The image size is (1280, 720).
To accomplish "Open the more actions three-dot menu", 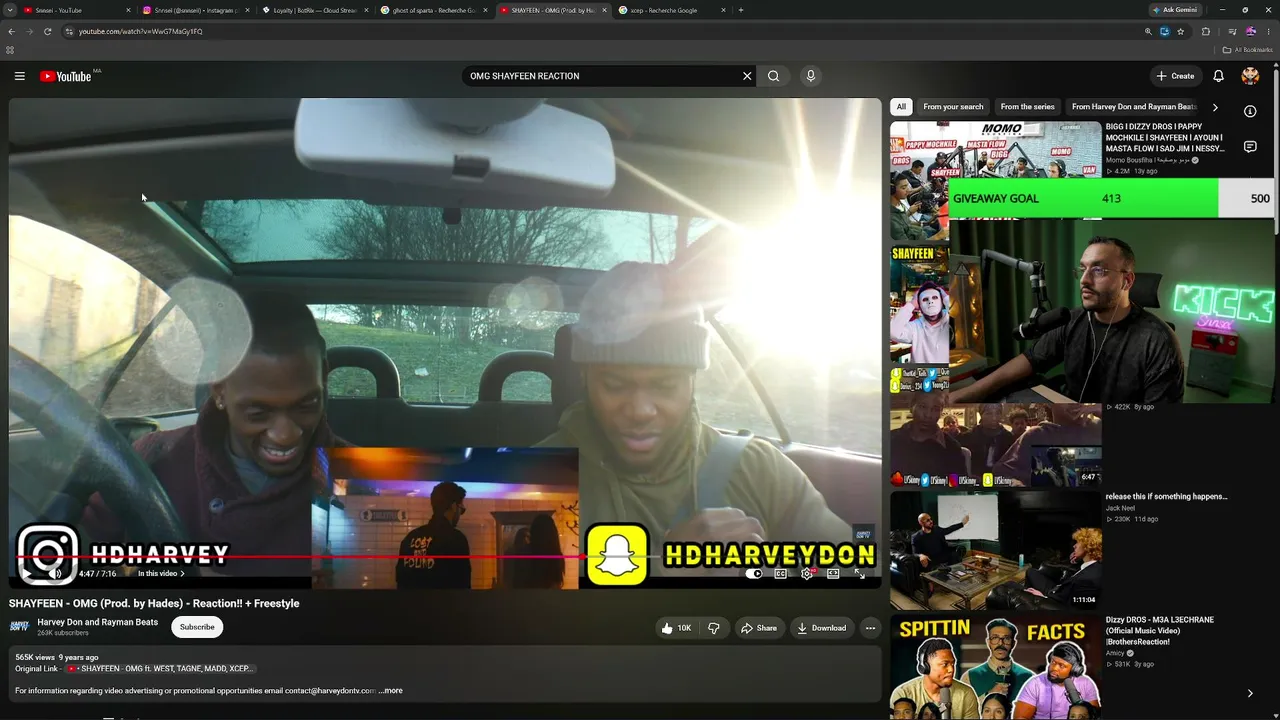I will (870, 628).
